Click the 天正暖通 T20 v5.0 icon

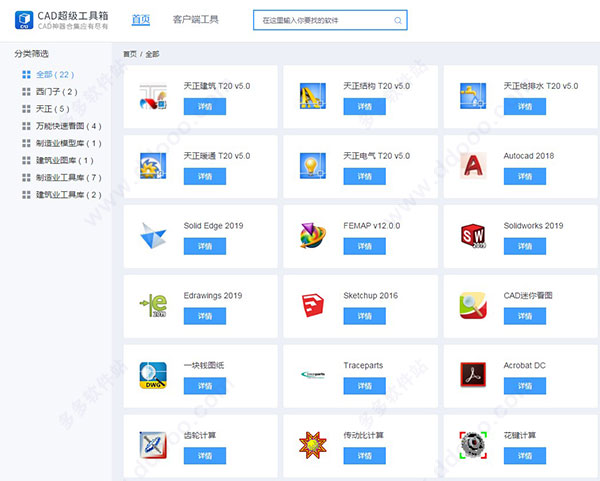pos(153,166)
